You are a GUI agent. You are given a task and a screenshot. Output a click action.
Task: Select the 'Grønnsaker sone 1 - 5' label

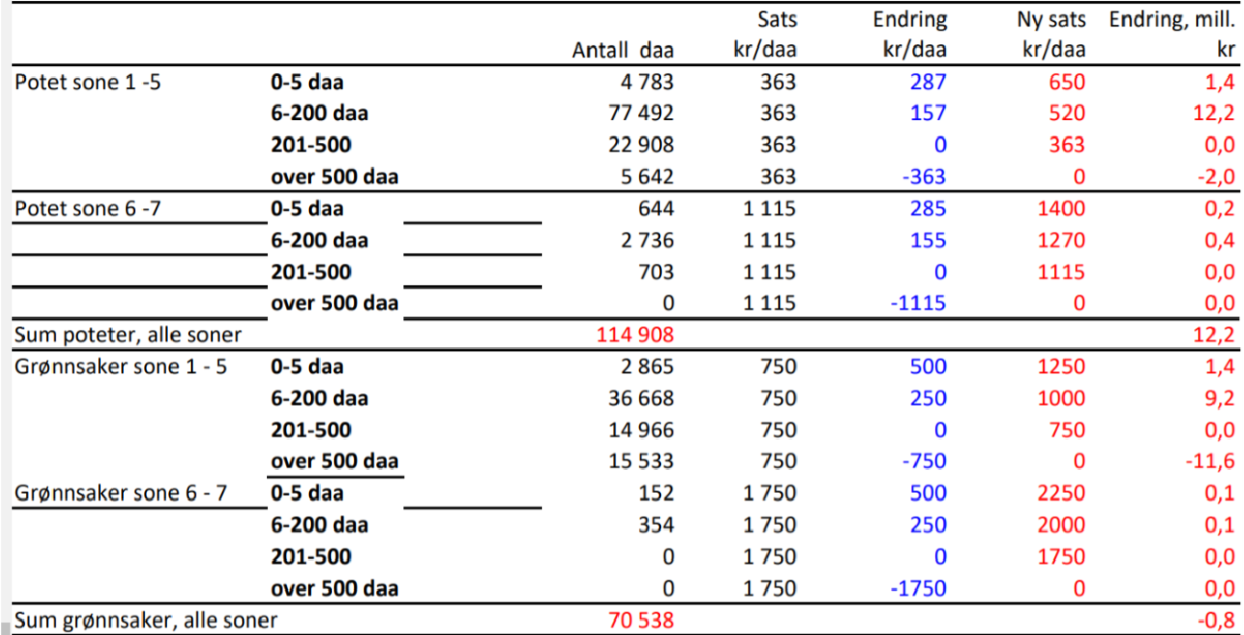[x=121, y=366]
